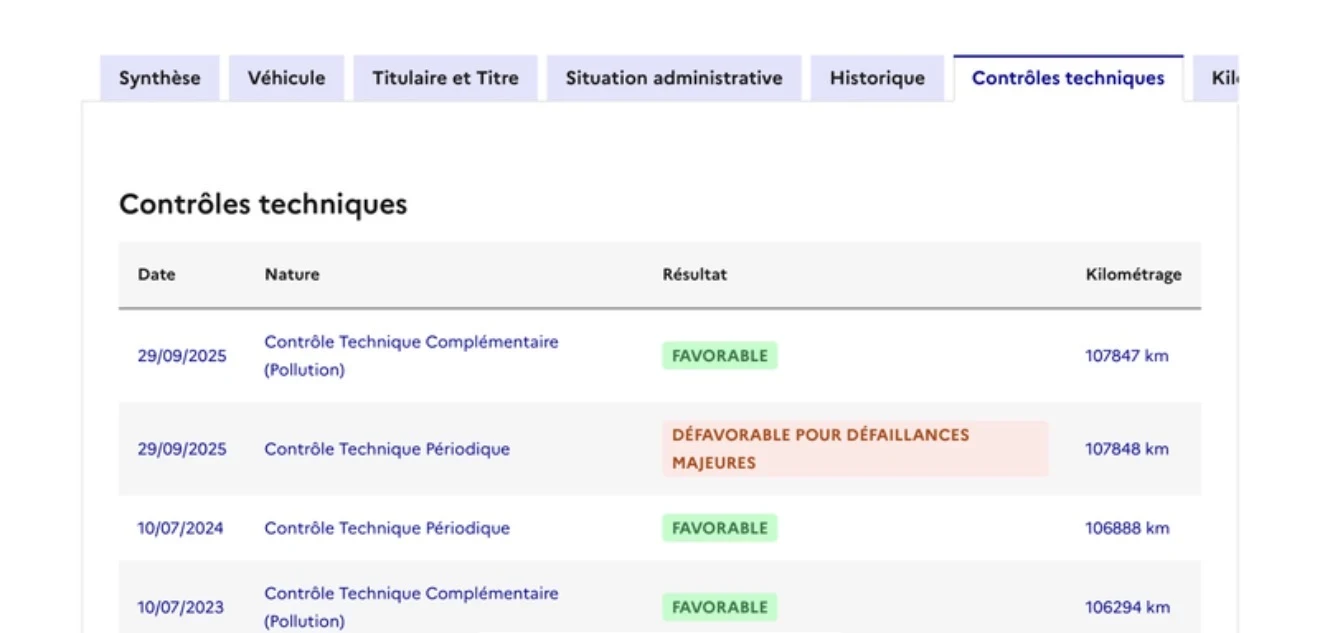1320x633 pixels.
Task: Click the Kilométrage column header
Action: click(1133, 275)
